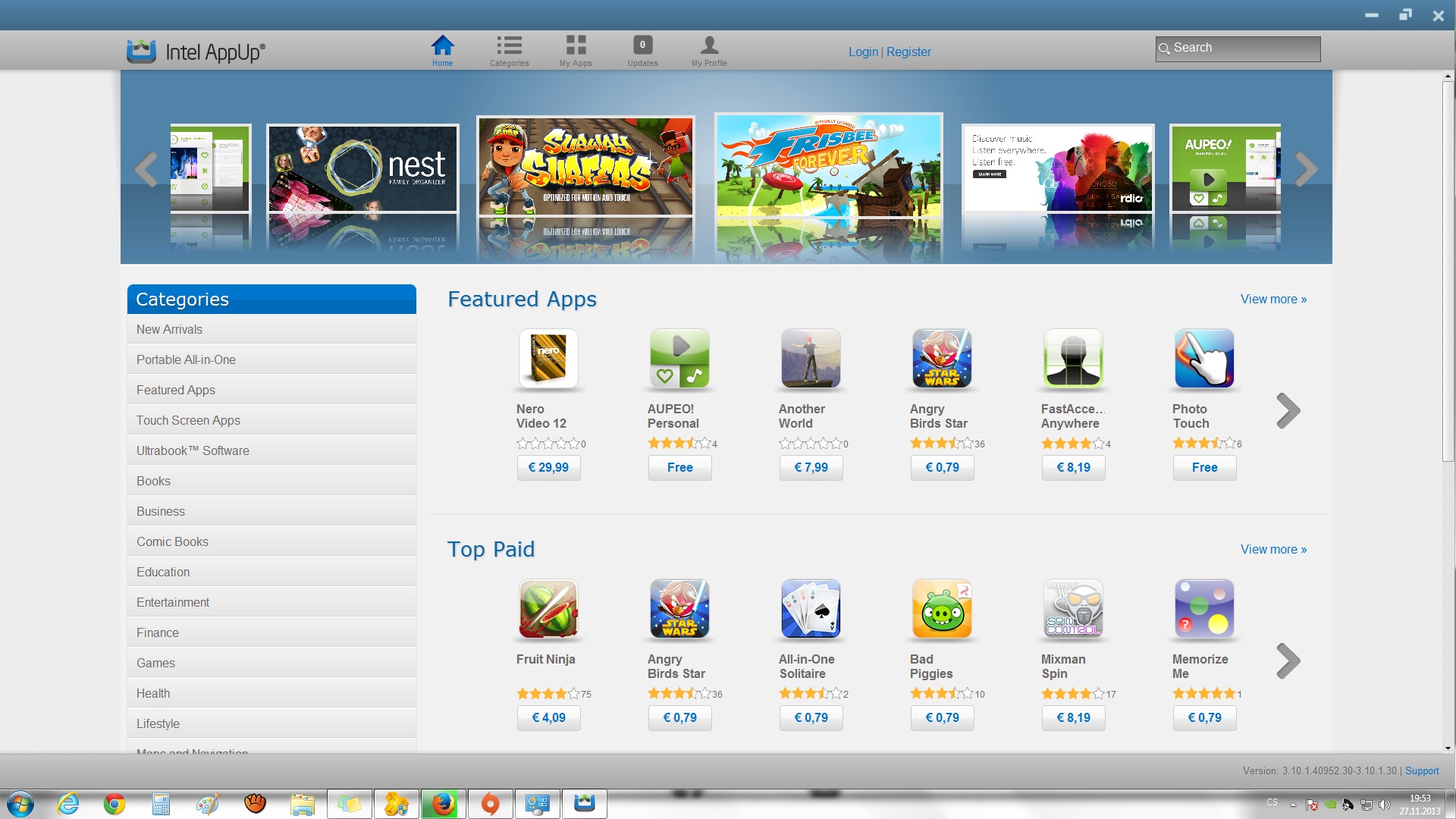This screenshot has height=819, width=1456.
Task: Show next Featured Apps with right chevron
Action: click(1288, 411)
